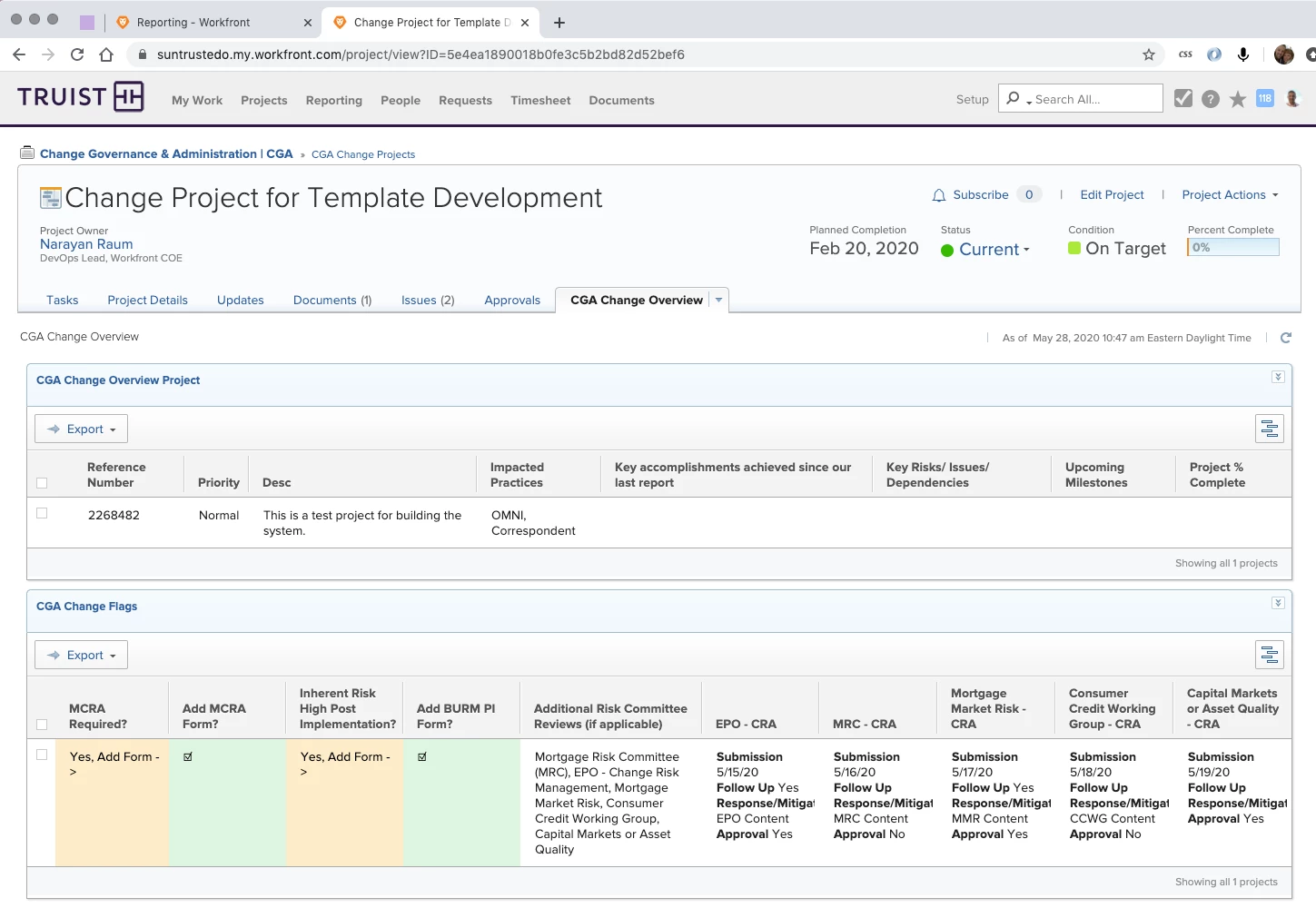Open Export dropdown in CGA Change Overview Project
The height and width of the screenshot is (908, 1316).
click(82, 429)
